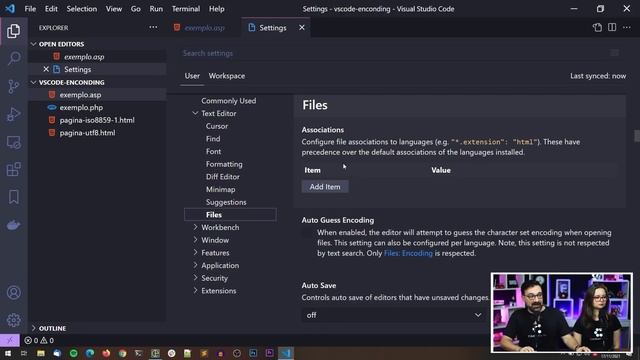Open the Windows Start menu

(8, 353)
